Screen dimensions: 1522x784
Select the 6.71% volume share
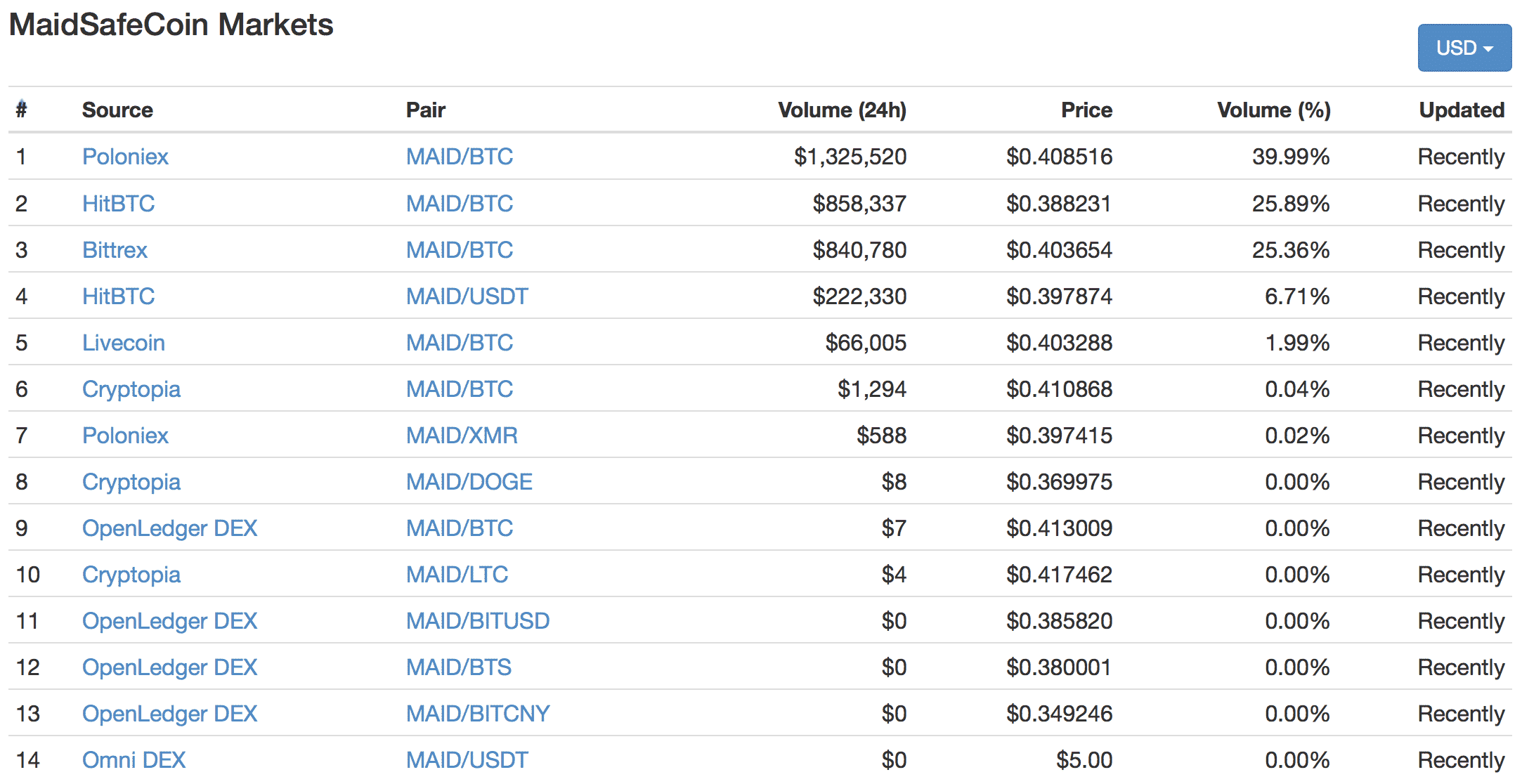tap(1297, 296)
